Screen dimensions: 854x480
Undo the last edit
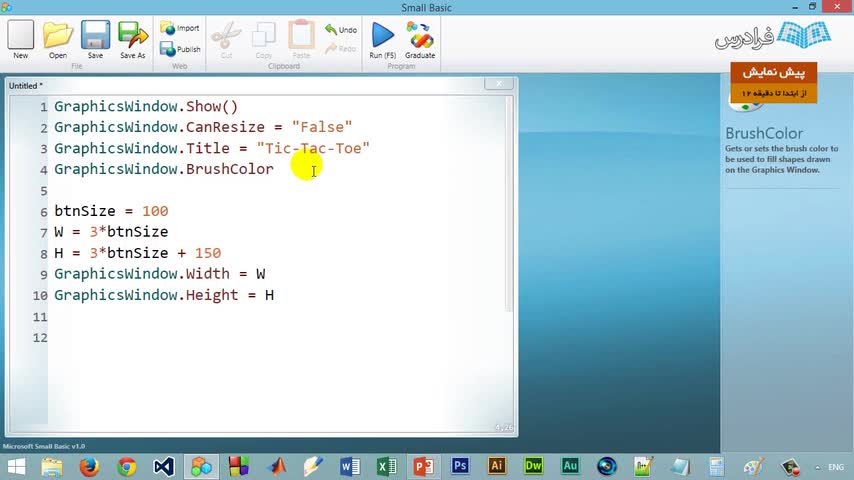[x=341, y=29]
